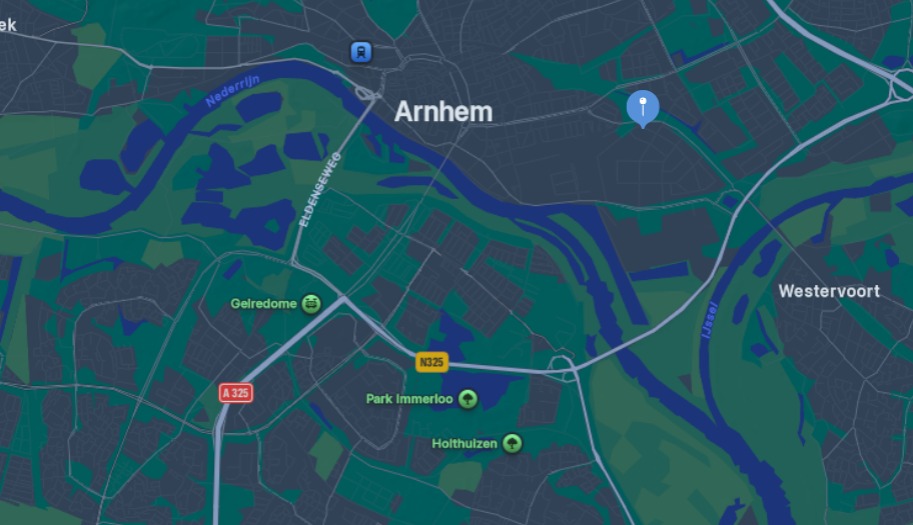The image size is (913, 525).
Task: Select the blue dropped pin marker
Action: [643, 109]
